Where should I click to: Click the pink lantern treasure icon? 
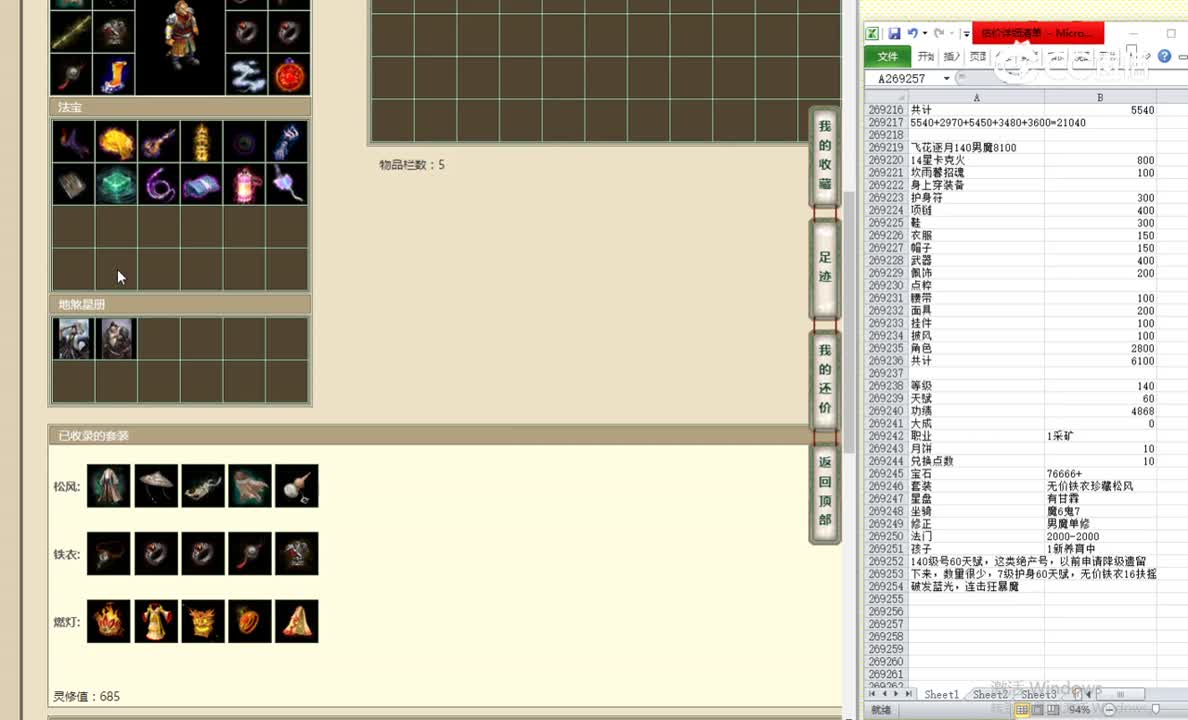[x=244, y=184]
